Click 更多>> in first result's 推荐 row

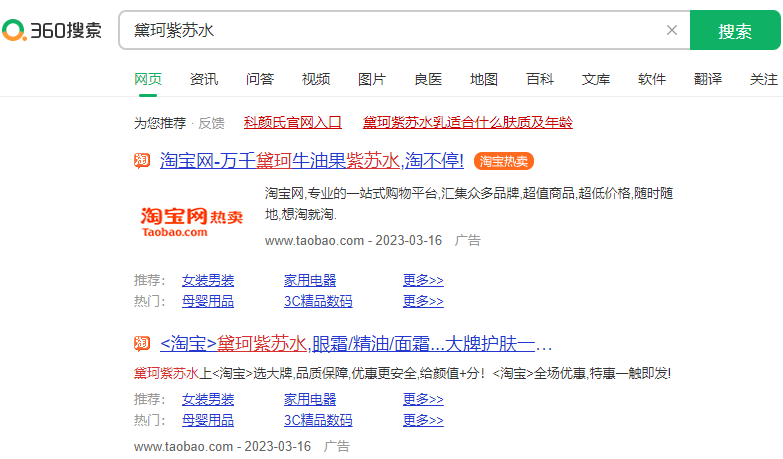[x=423, y=280]
